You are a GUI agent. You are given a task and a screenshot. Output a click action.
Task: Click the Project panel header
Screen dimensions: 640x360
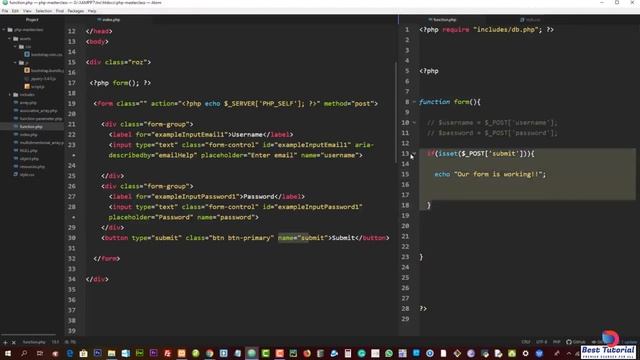[x=32, y=20]
